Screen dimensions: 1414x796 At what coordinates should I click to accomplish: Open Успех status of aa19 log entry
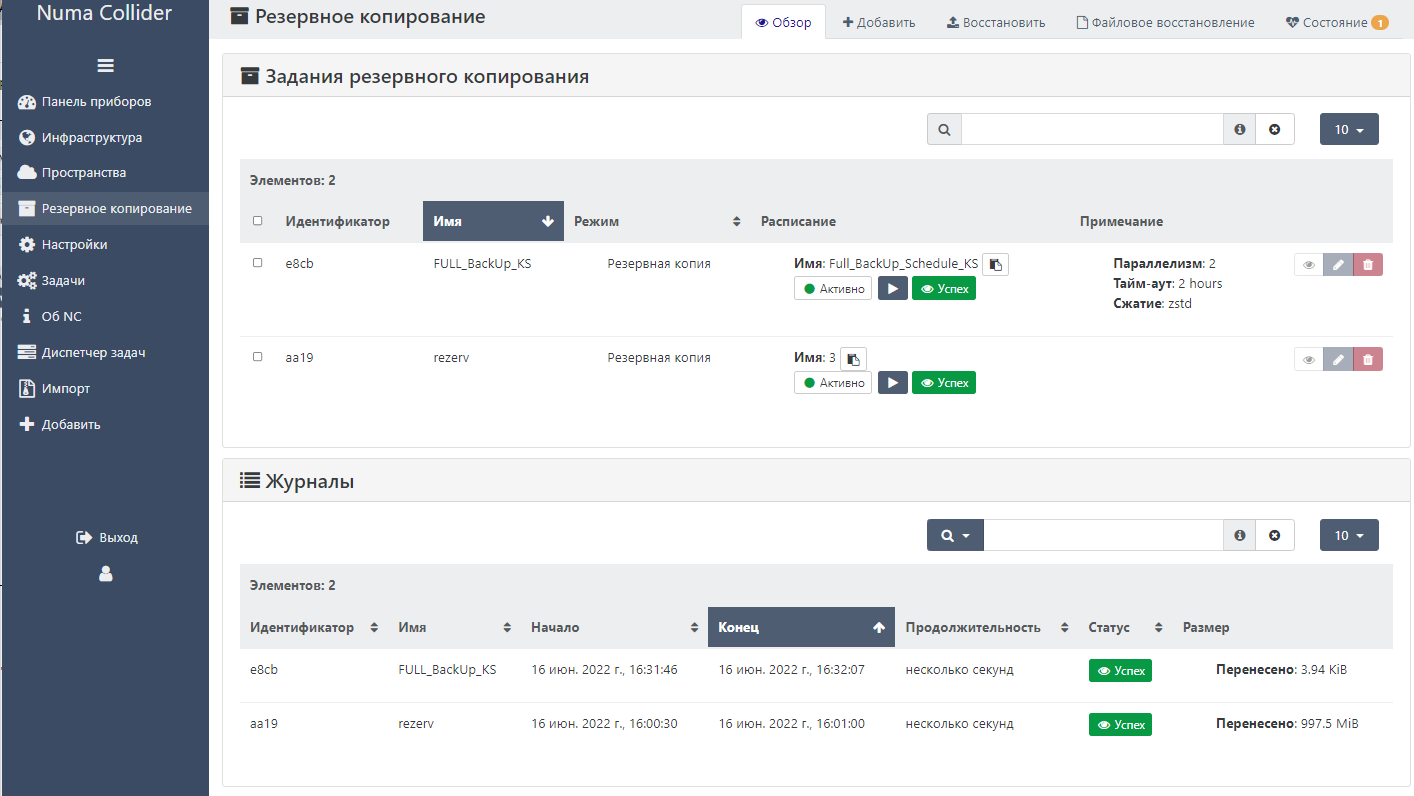coord(1120,724)
